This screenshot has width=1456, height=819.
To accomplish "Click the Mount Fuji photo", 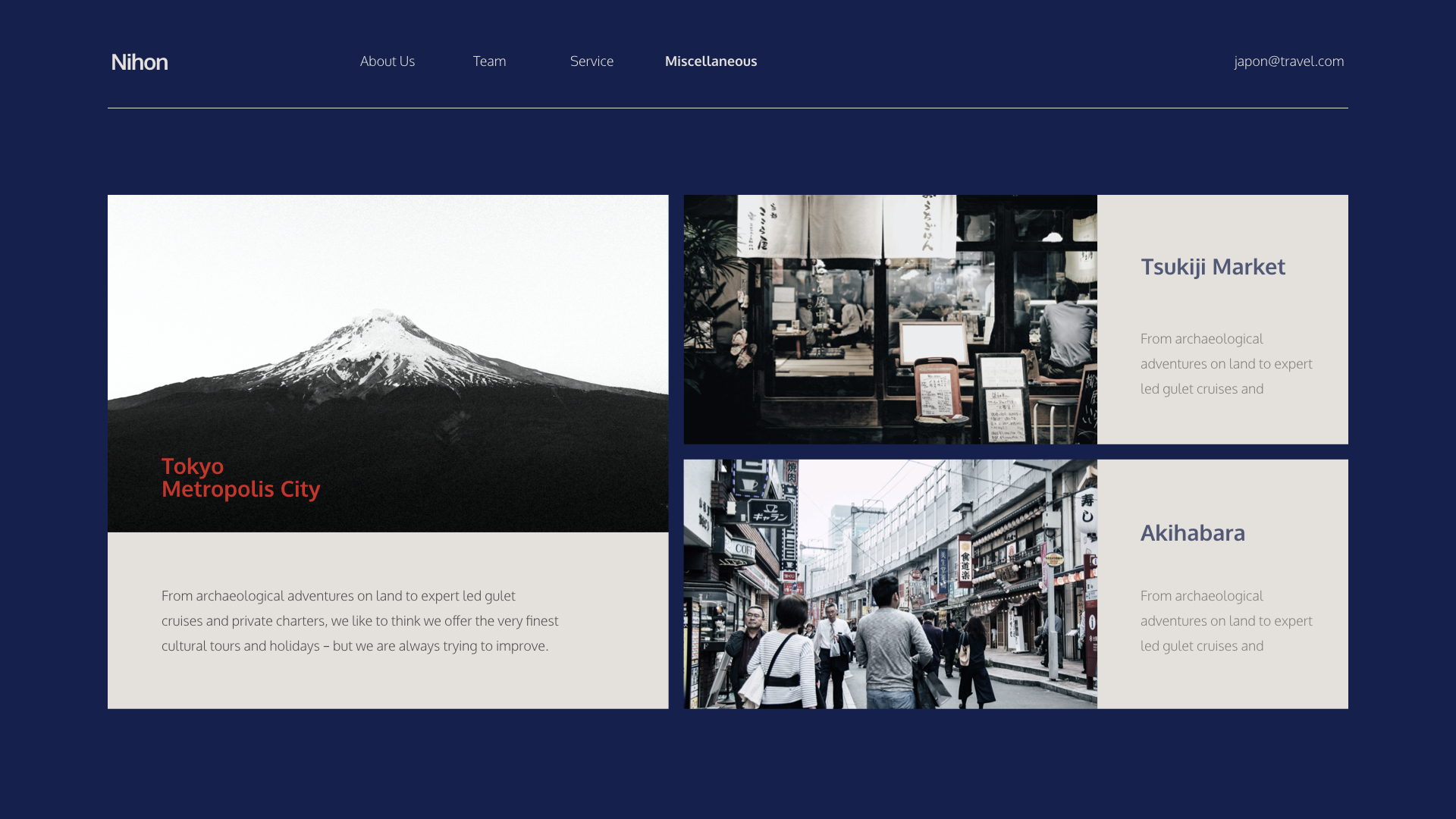I will tap(388, 326).
